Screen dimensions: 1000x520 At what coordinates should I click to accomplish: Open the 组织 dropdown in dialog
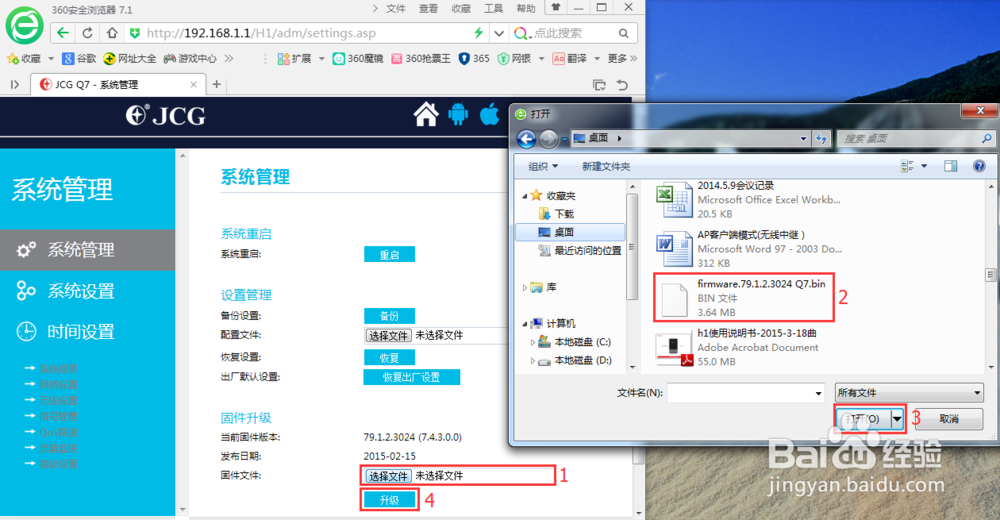click(x=543, y=166)
